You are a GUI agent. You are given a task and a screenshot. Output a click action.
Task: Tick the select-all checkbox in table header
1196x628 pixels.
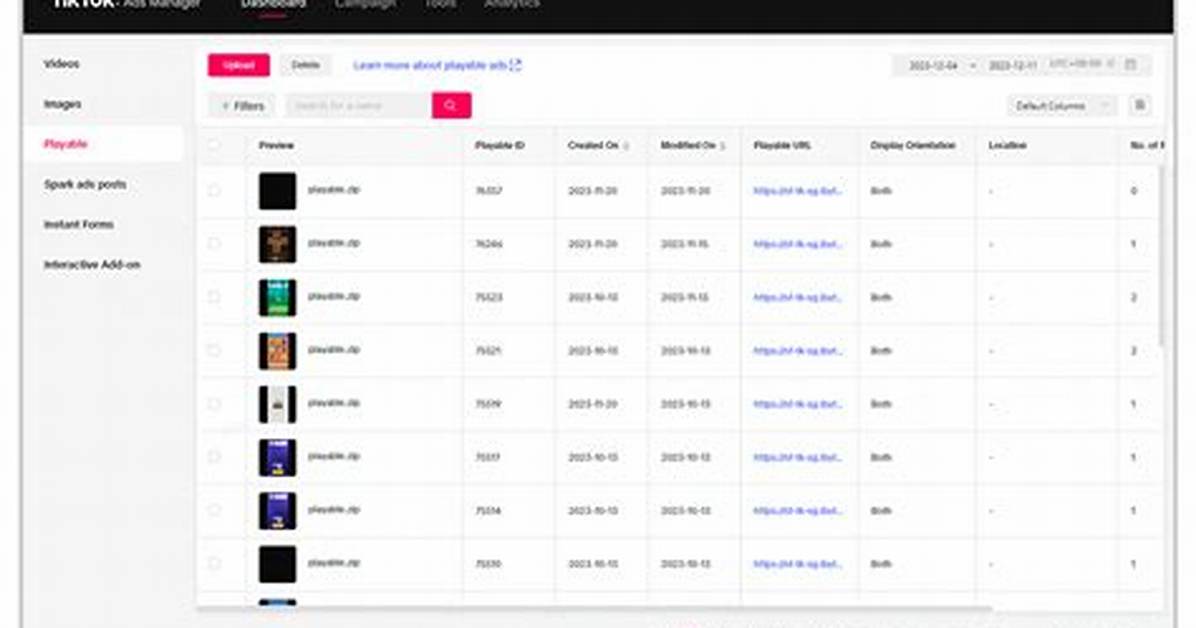coord(214,145)
